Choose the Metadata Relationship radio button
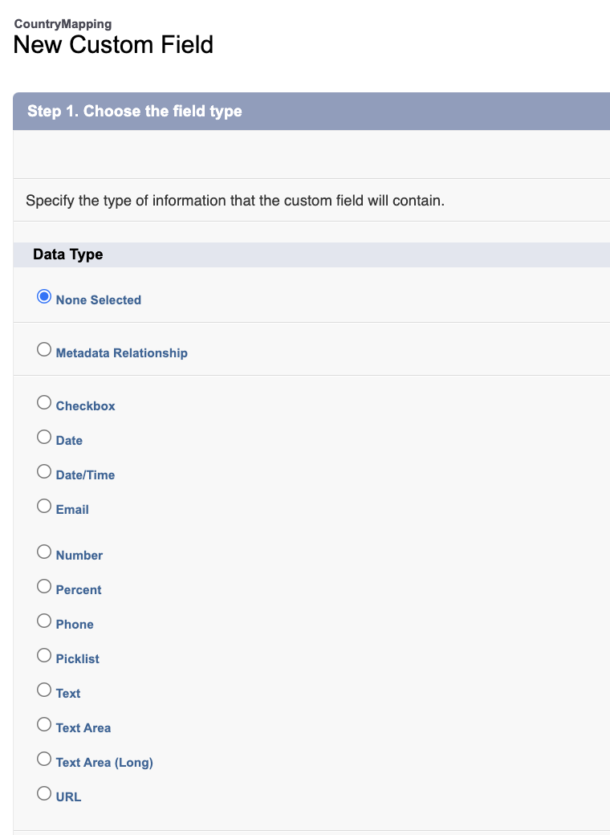The width and height of the screenshot is (610, 835). tap(43, 350)
